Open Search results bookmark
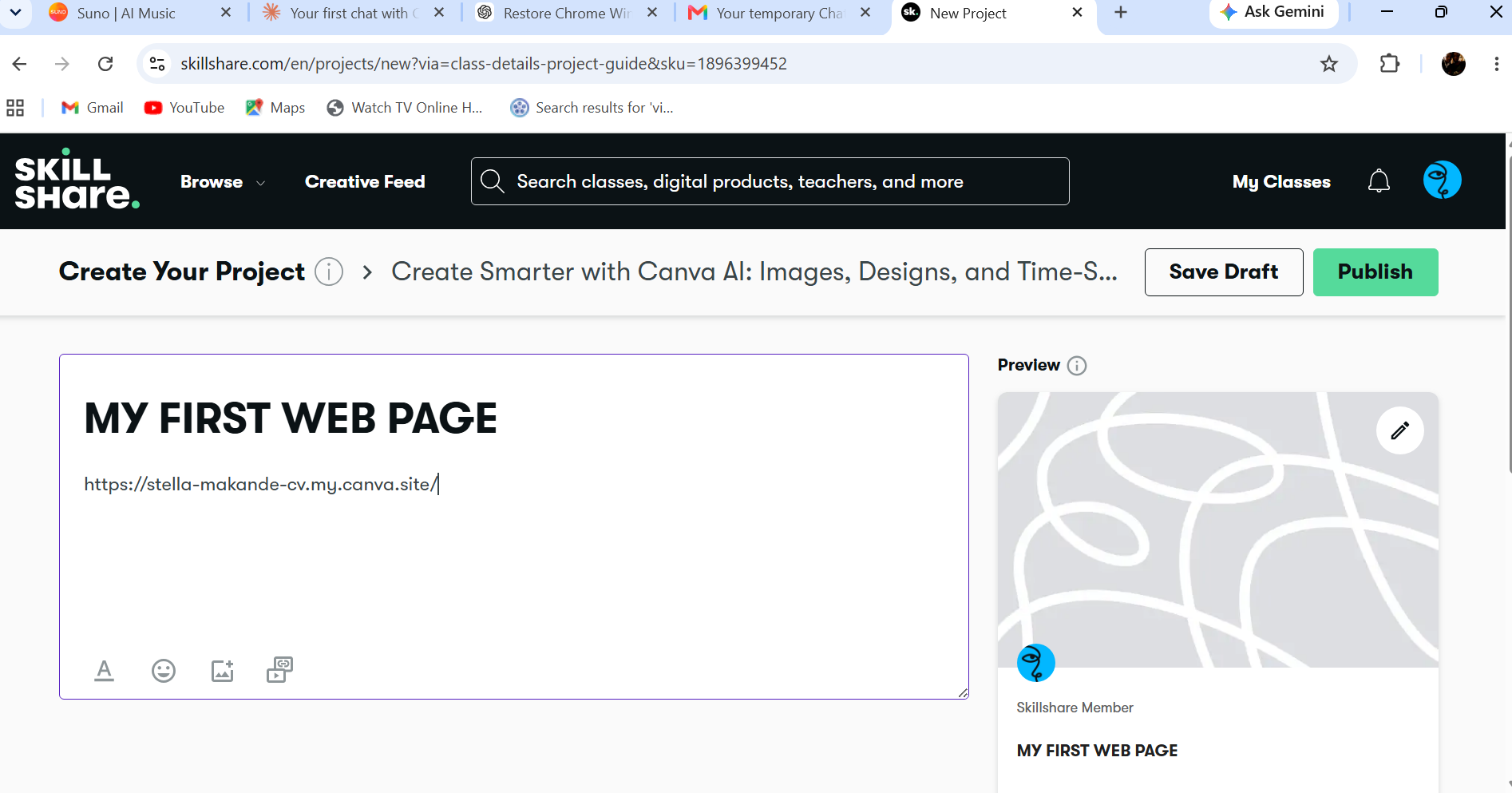The height and width of the screenshot is (793, 1512). [592, 108]
